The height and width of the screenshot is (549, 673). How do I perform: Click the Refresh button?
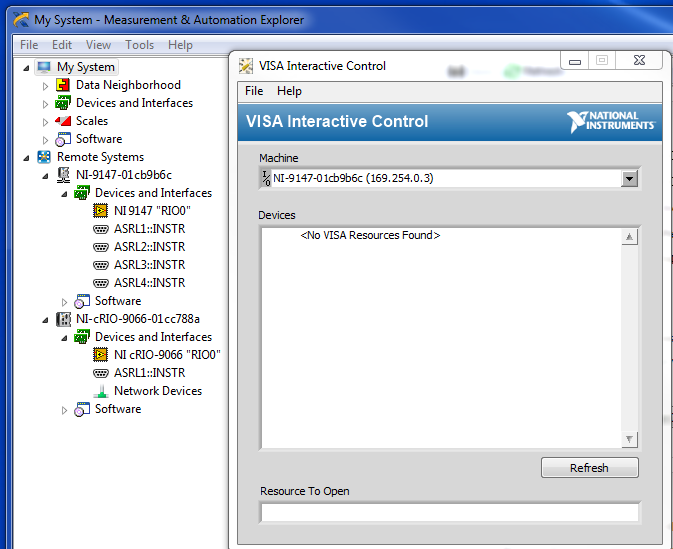[589, 467]
